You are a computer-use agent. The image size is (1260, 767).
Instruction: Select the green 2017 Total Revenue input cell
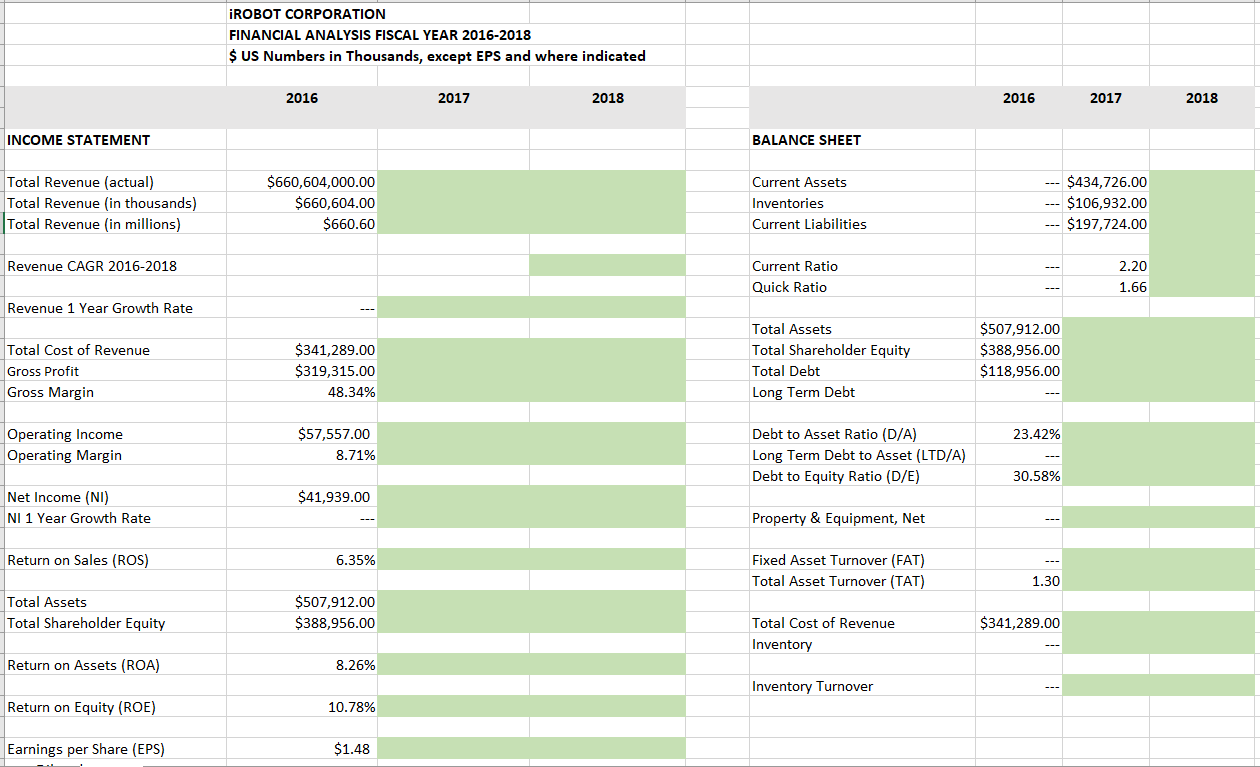pyautogui.click(x=452, y=181)
